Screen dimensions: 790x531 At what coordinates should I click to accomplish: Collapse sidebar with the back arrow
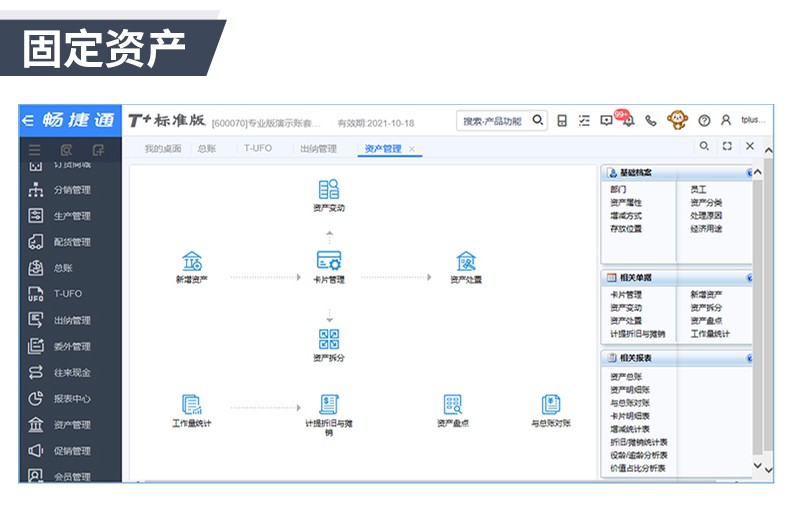pos(29,120)
